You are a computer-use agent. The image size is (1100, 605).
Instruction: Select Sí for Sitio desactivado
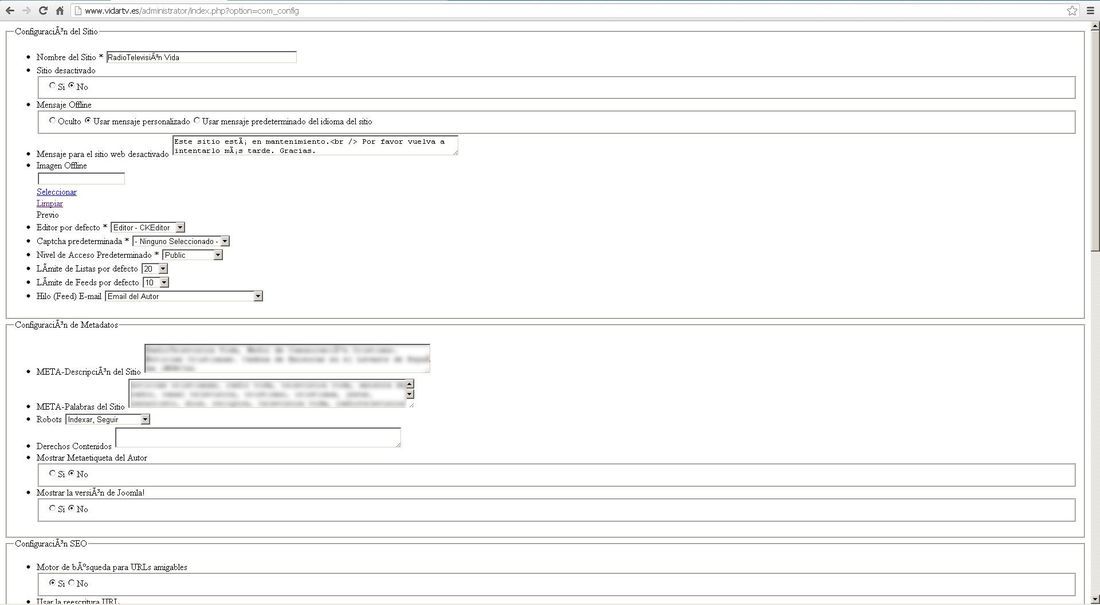click(53, 86)
